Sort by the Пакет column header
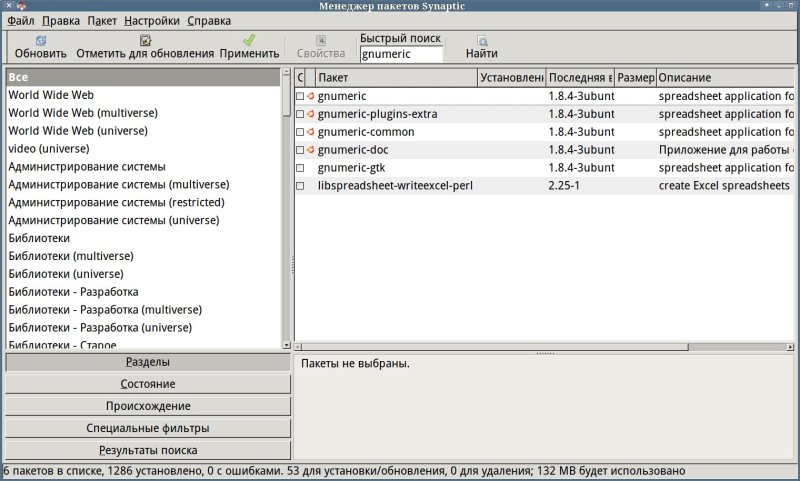This screenshot has height=481, width=800. [396, 78]
